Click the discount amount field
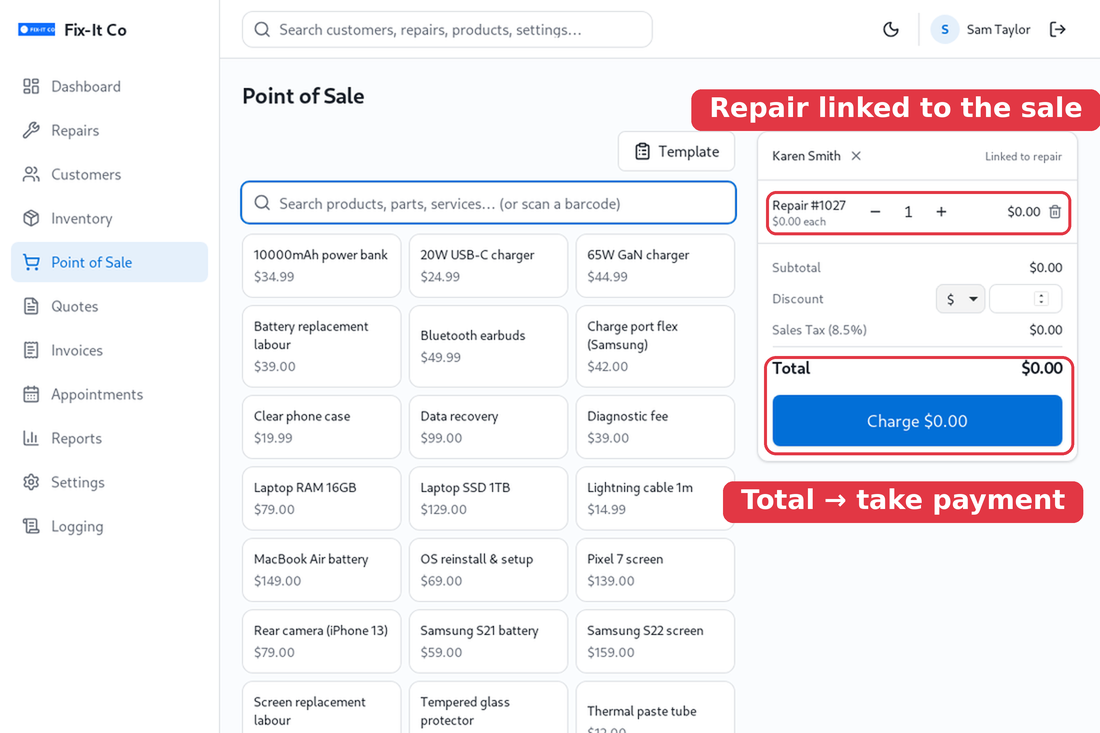Viewport: 1100px width, 733px height. point(1025,299)
